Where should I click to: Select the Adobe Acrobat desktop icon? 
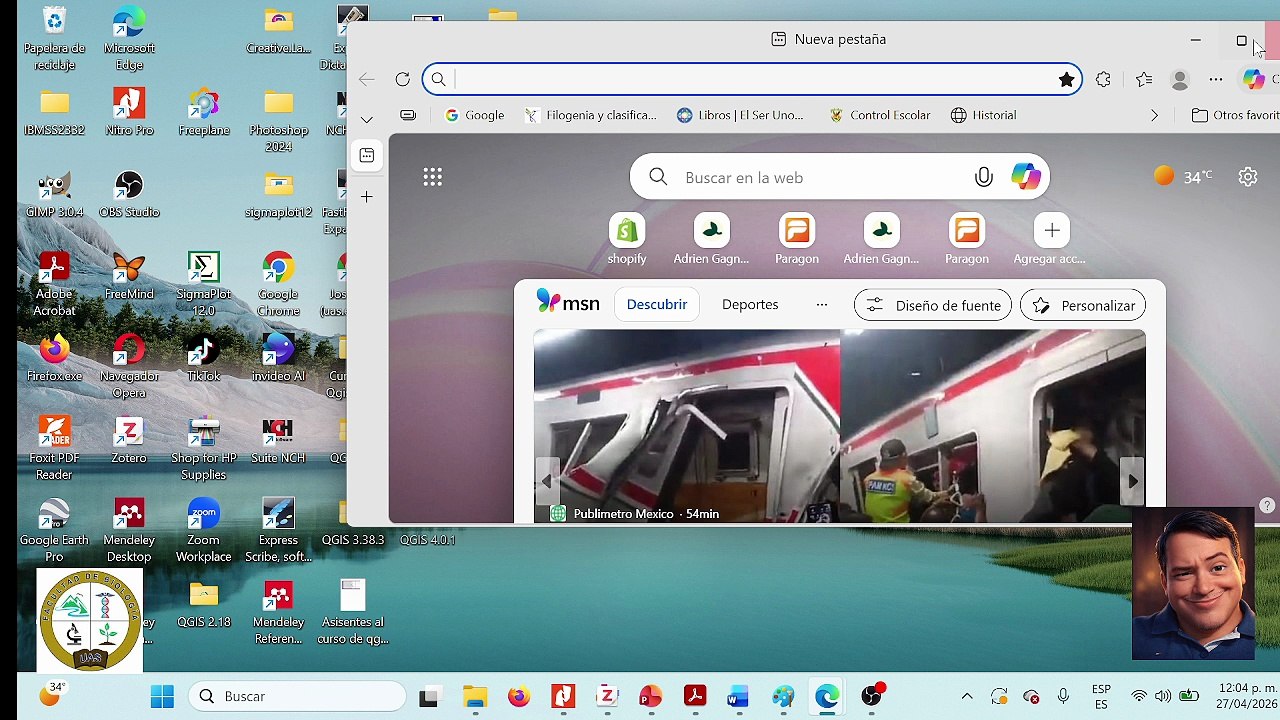[x=54, y=284]
